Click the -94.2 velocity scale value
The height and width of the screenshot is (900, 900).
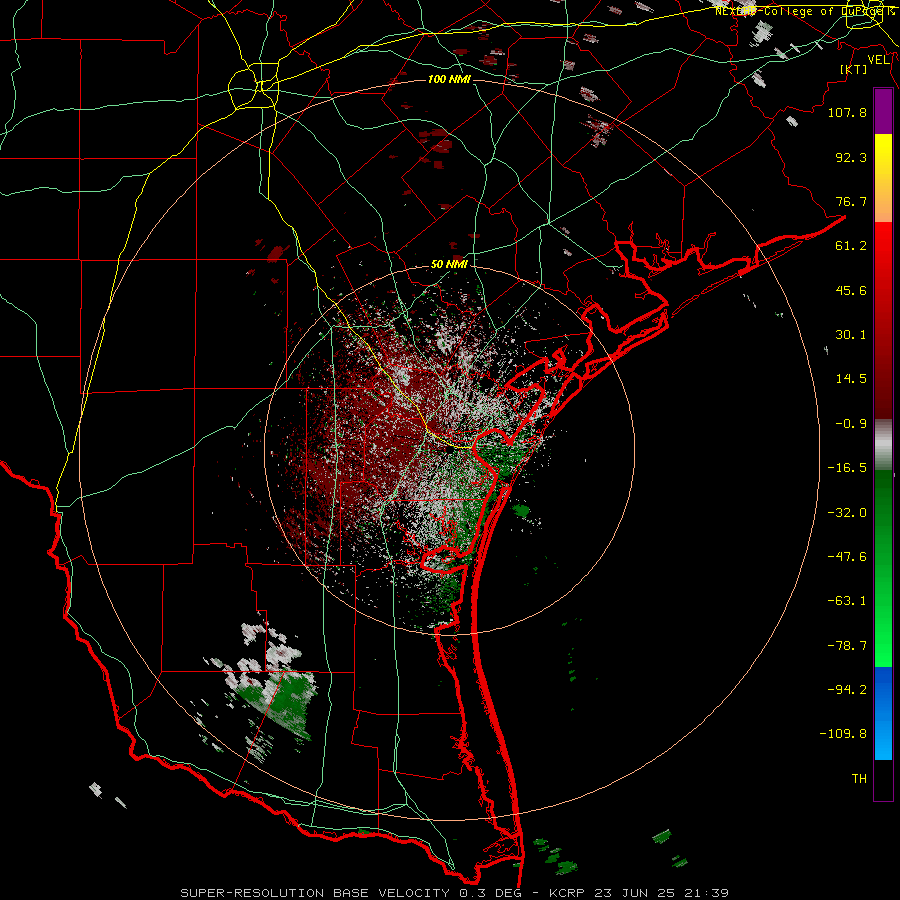pyautogui.click(x=847, y=690)
